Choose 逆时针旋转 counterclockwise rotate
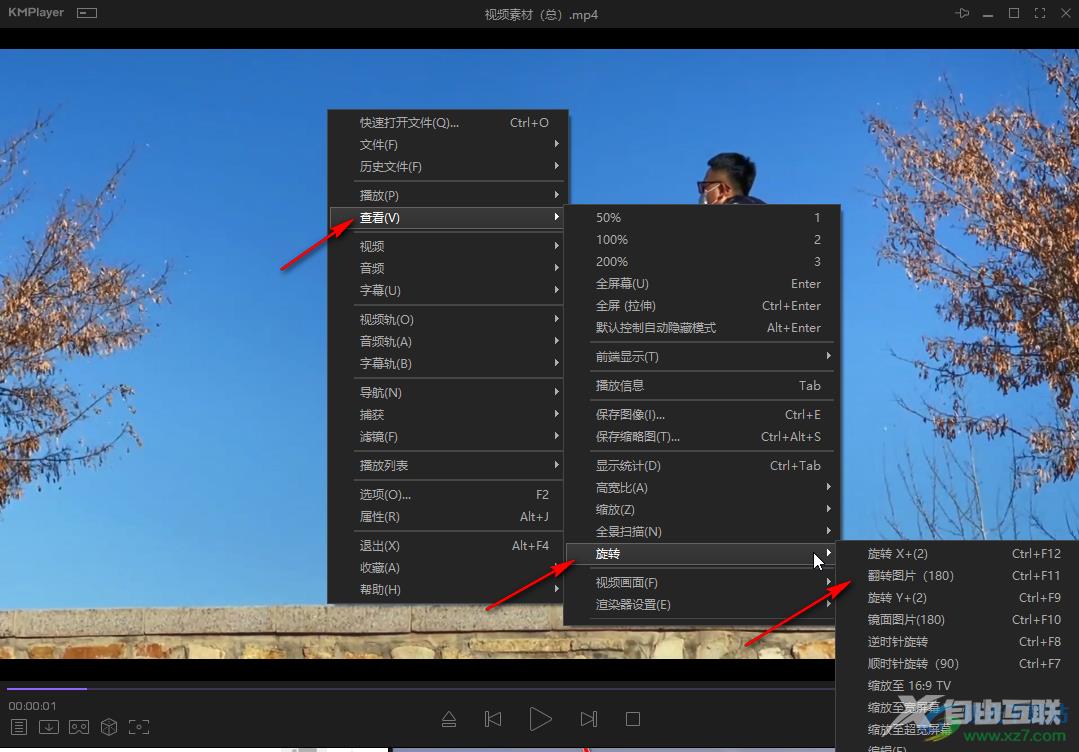 958,641
